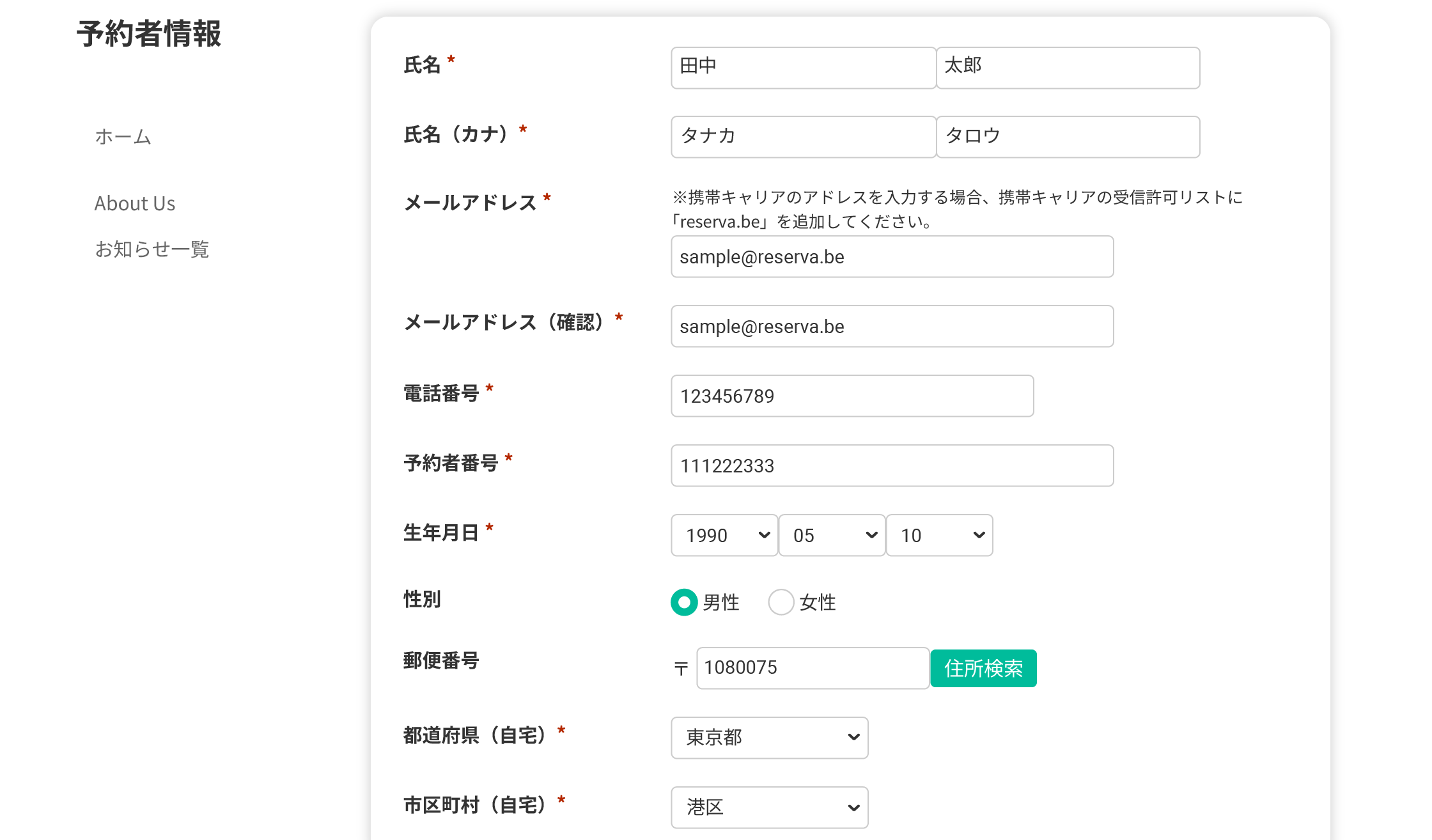Viewport: 1432px width, 840px height.
Task: Focus the 電話番号 field with 123456789
Action: coord(852,396)
